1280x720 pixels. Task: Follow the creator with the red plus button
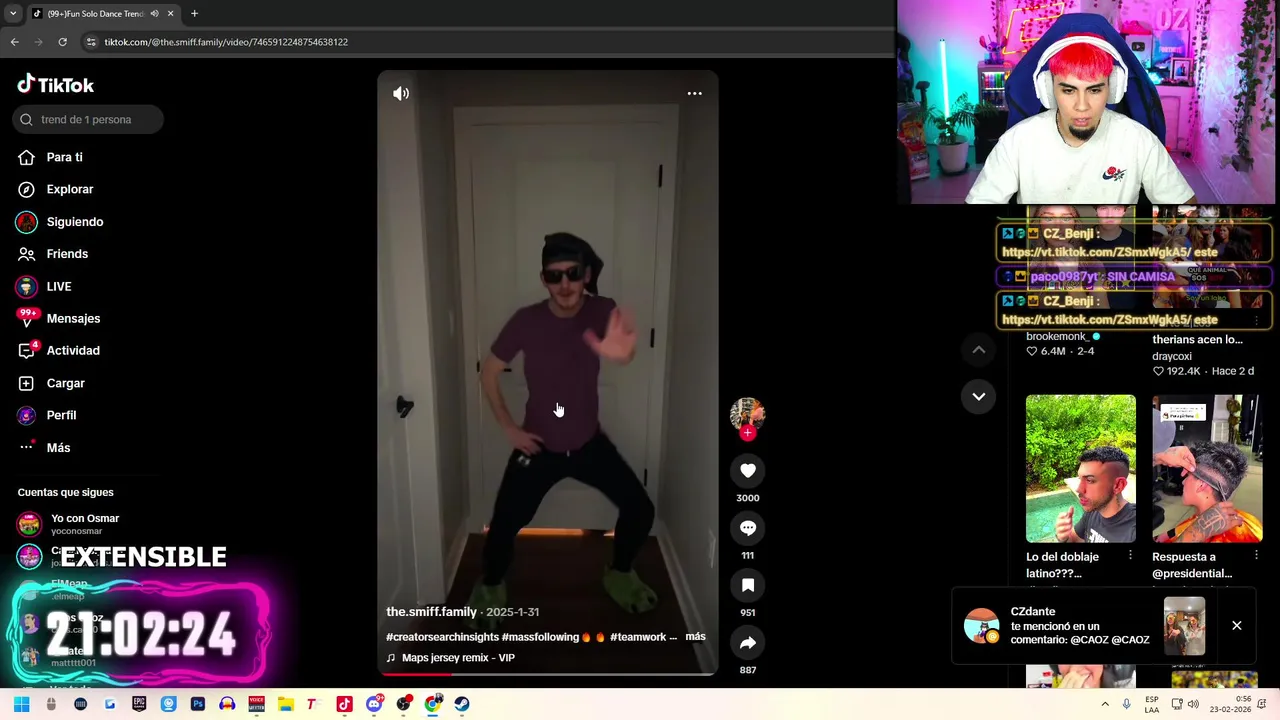click(x=747, y=433)
